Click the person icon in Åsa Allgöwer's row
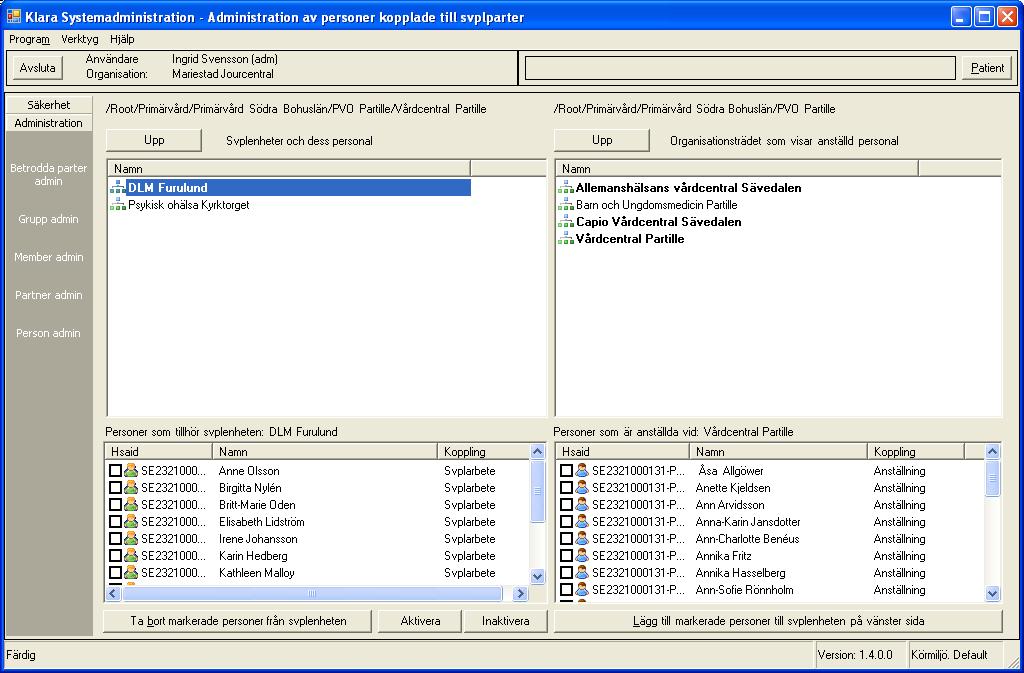 (582, 471)
